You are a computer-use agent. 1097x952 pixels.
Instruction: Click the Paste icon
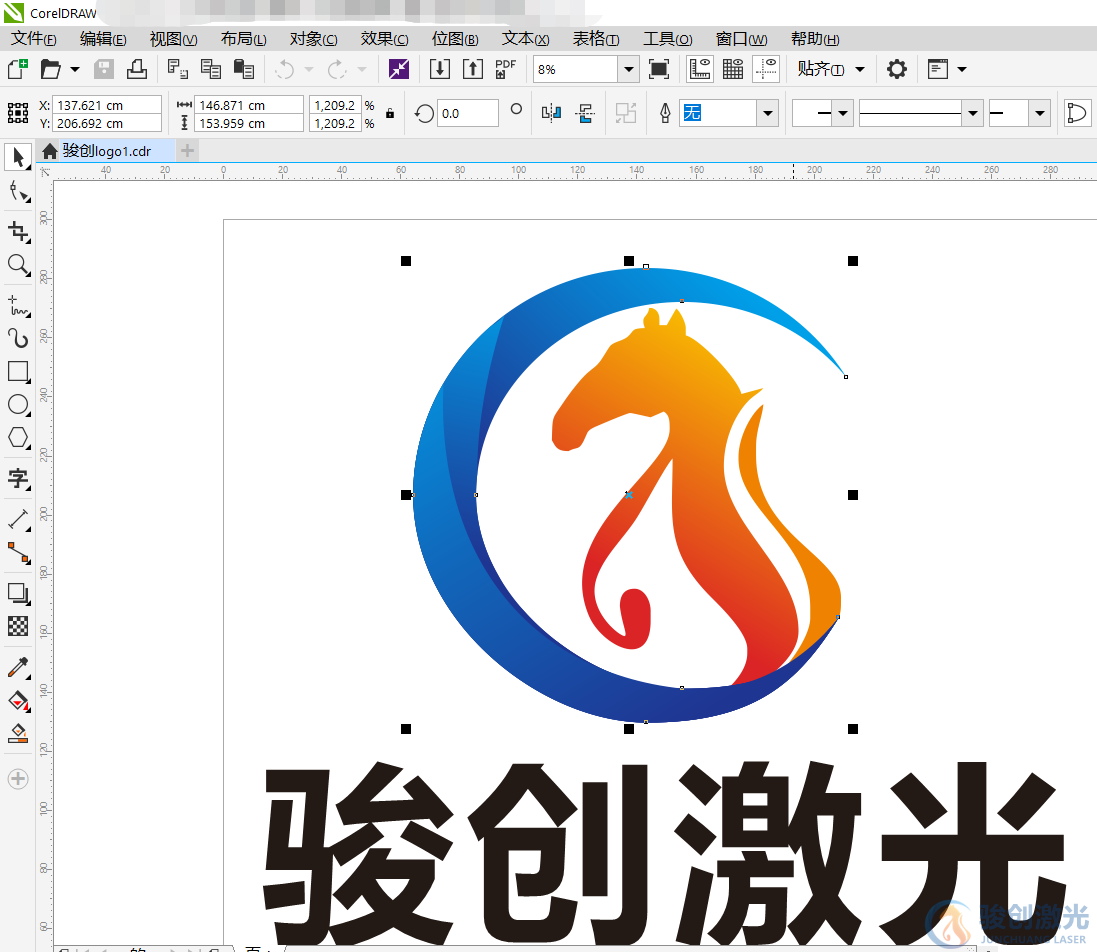click(243, 69)
